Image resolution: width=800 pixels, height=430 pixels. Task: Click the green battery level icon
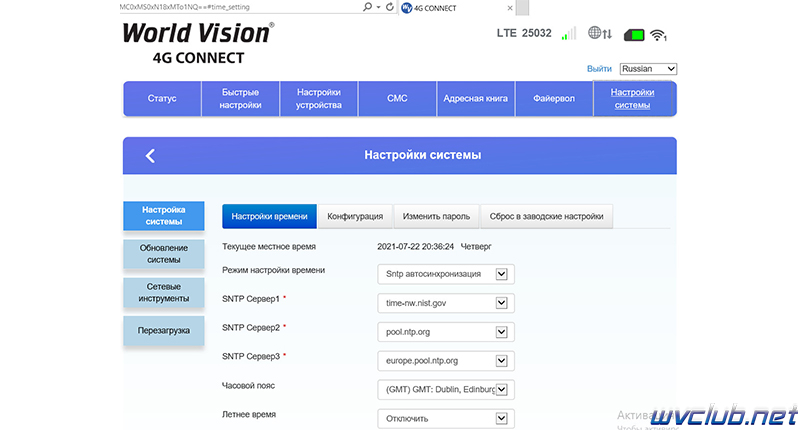tap(634, 35)
